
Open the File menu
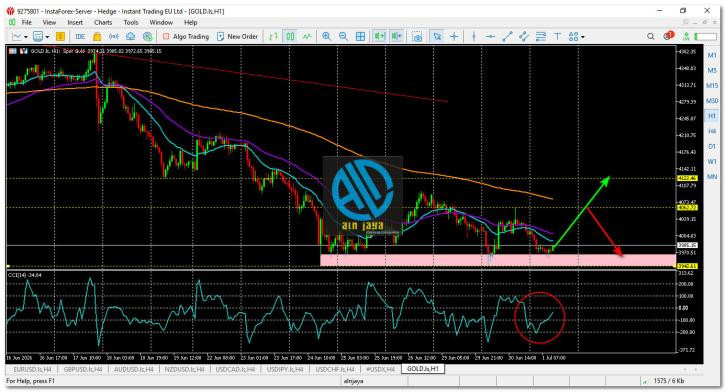[26, 22]
